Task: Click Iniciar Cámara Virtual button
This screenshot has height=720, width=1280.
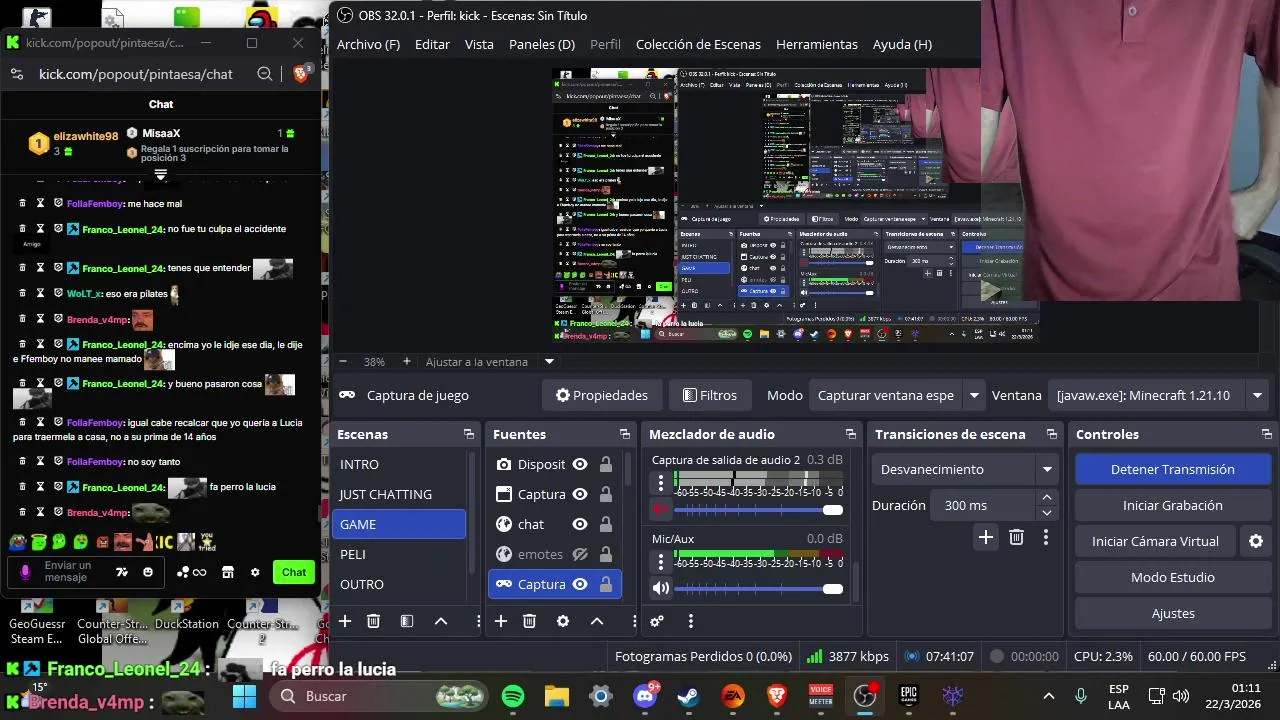Action: coord(1155,541)
